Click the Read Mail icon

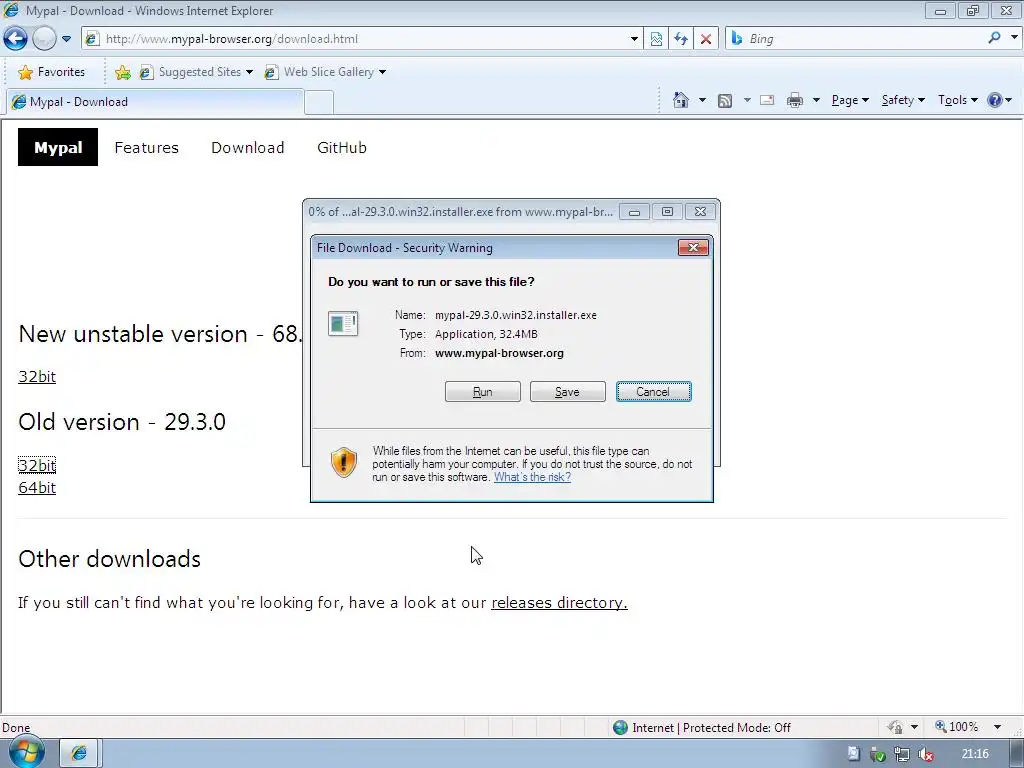coord(767,100)
